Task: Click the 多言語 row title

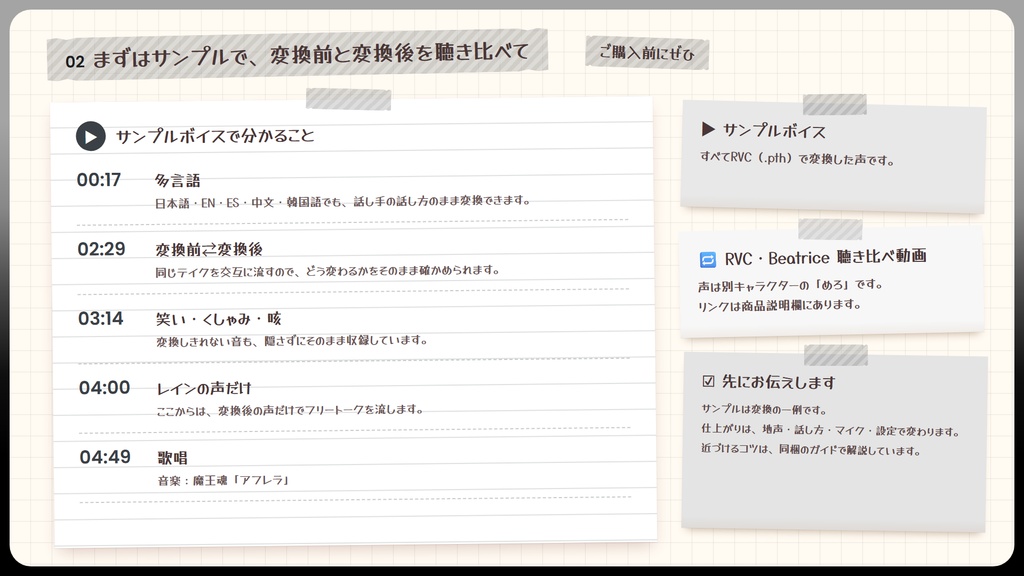Action: point(178,180)
